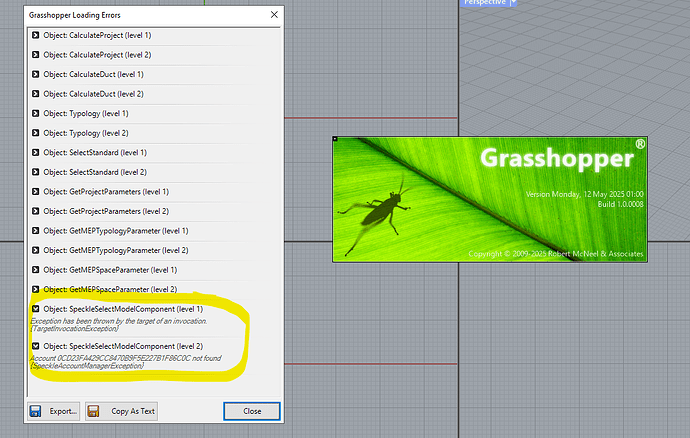The image size is (690, 438).
Task: Expand SelectStandard (level 2) error arrow
Action: click(36, 172)
